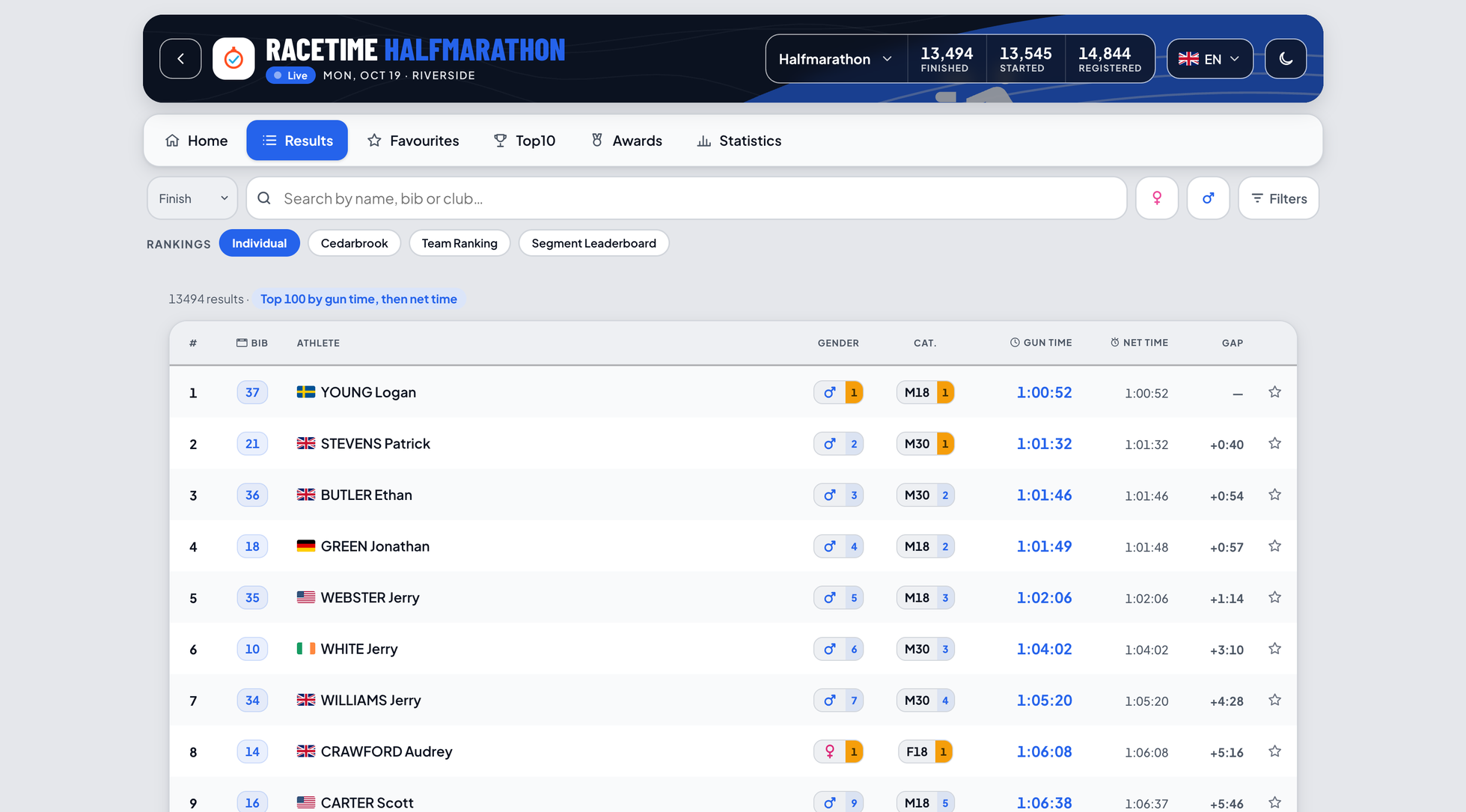The image size is (1466, 812).
Task: Open the Statistics tab
Action: click(739, 141)
